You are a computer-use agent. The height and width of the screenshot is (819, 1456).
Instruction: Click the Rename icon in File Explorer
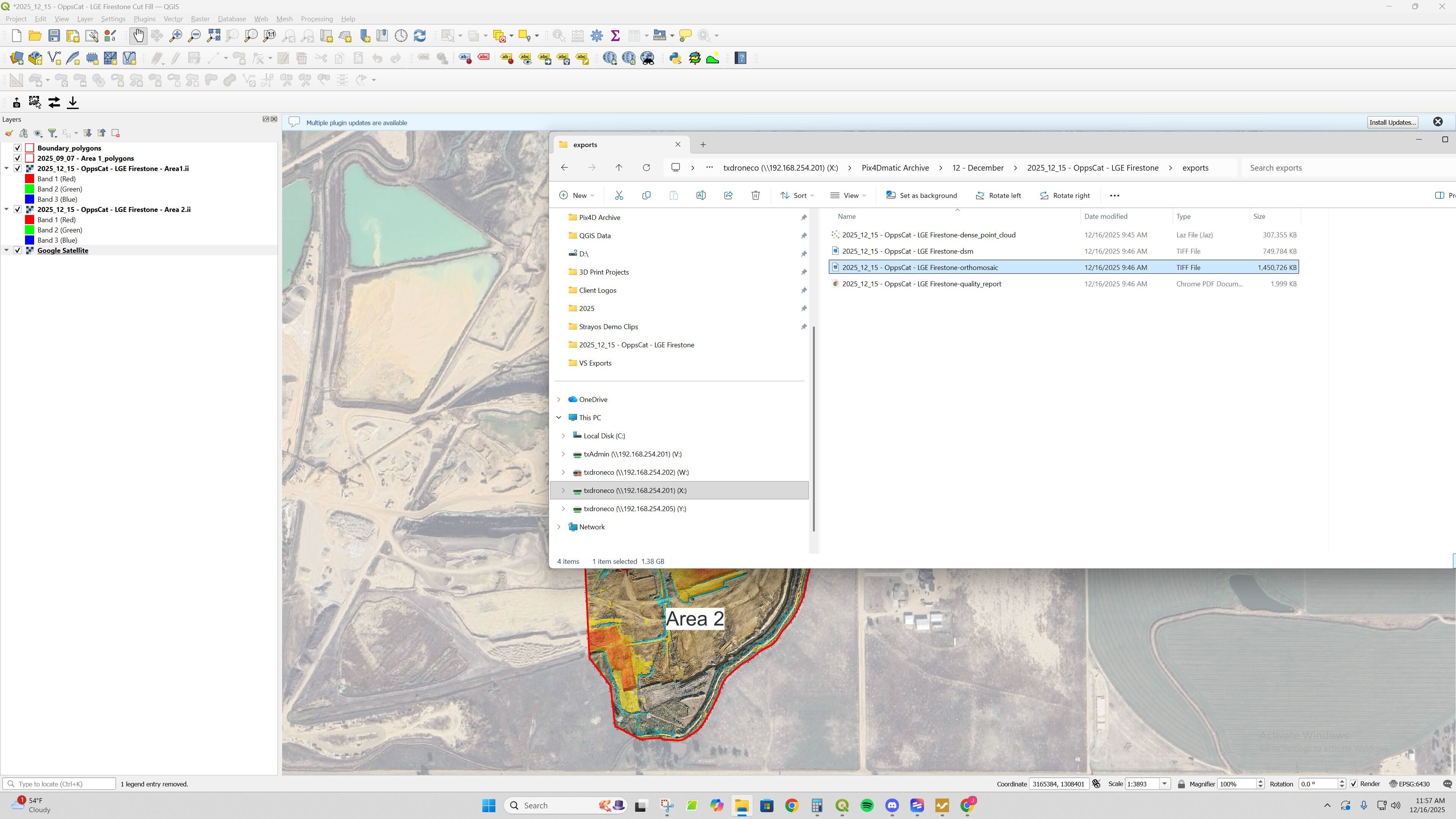[701, 196]
